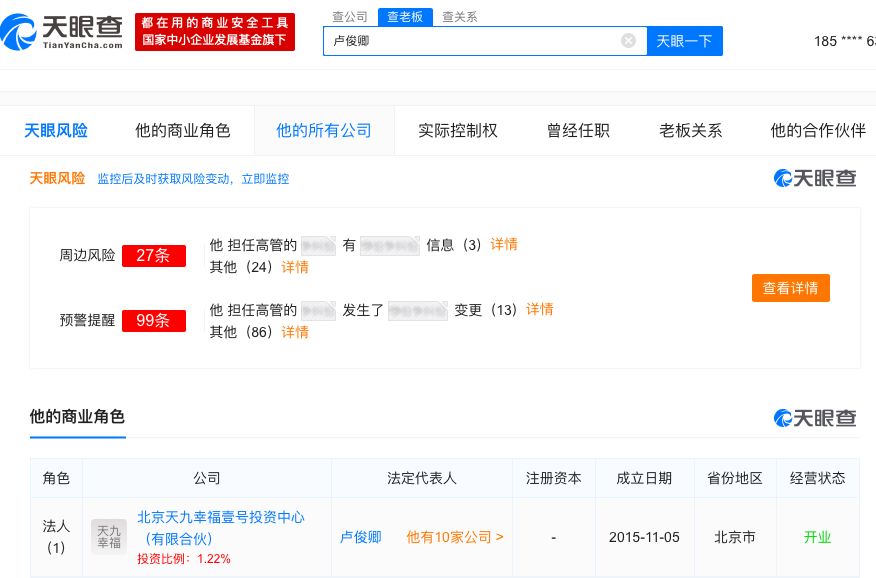Switch to the 查关系 search tab
Screen dimensions: 876x578
click(x=459, y=17)
